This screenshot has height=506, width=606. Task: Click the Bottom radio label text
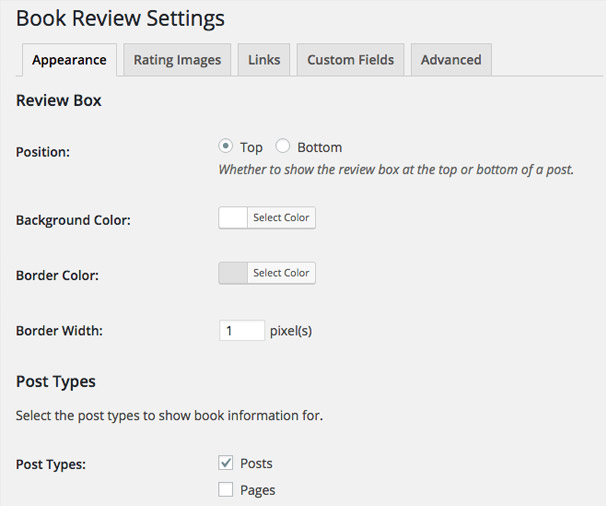[x=320, y=147]
